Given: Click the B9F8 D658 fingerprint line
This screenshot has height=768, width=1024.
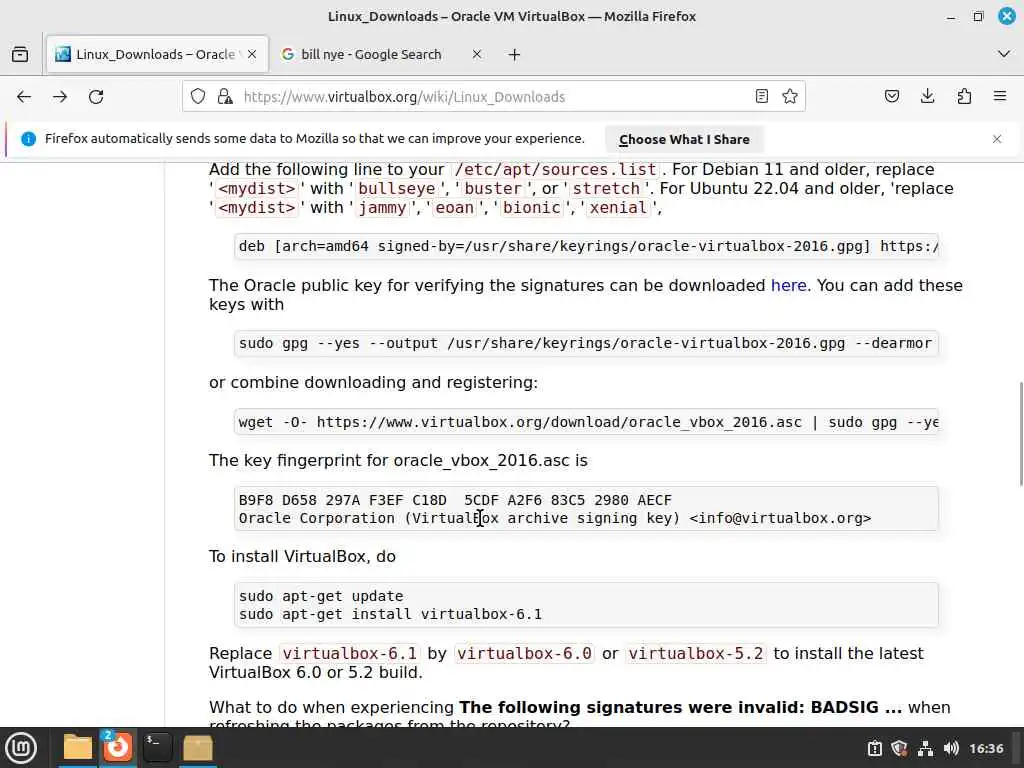Looking at the screenshot, I should [x=455, y=500].
